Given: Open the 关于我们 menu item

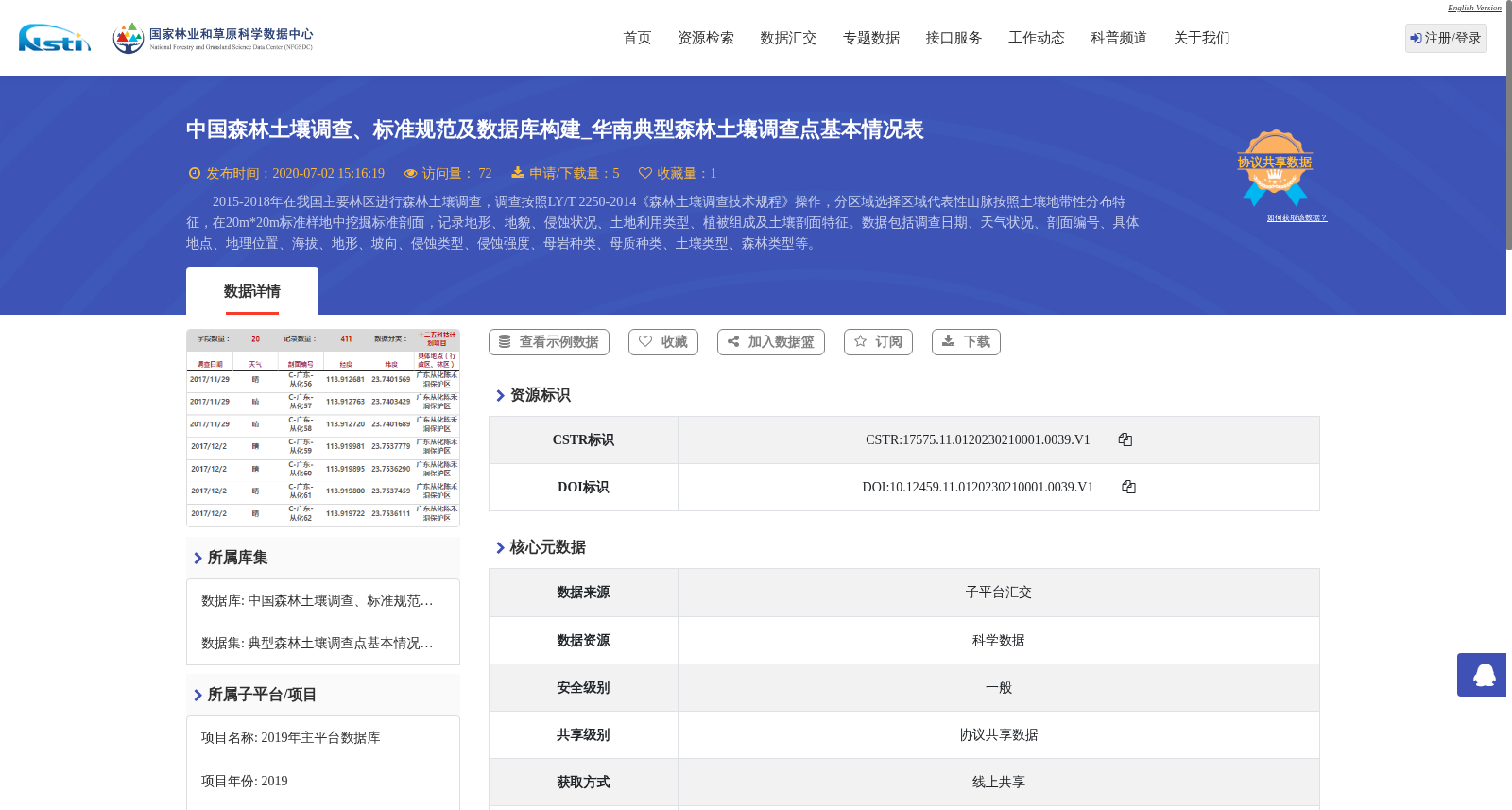Looking at the screenshot, I should click(x=1202, y=38).
